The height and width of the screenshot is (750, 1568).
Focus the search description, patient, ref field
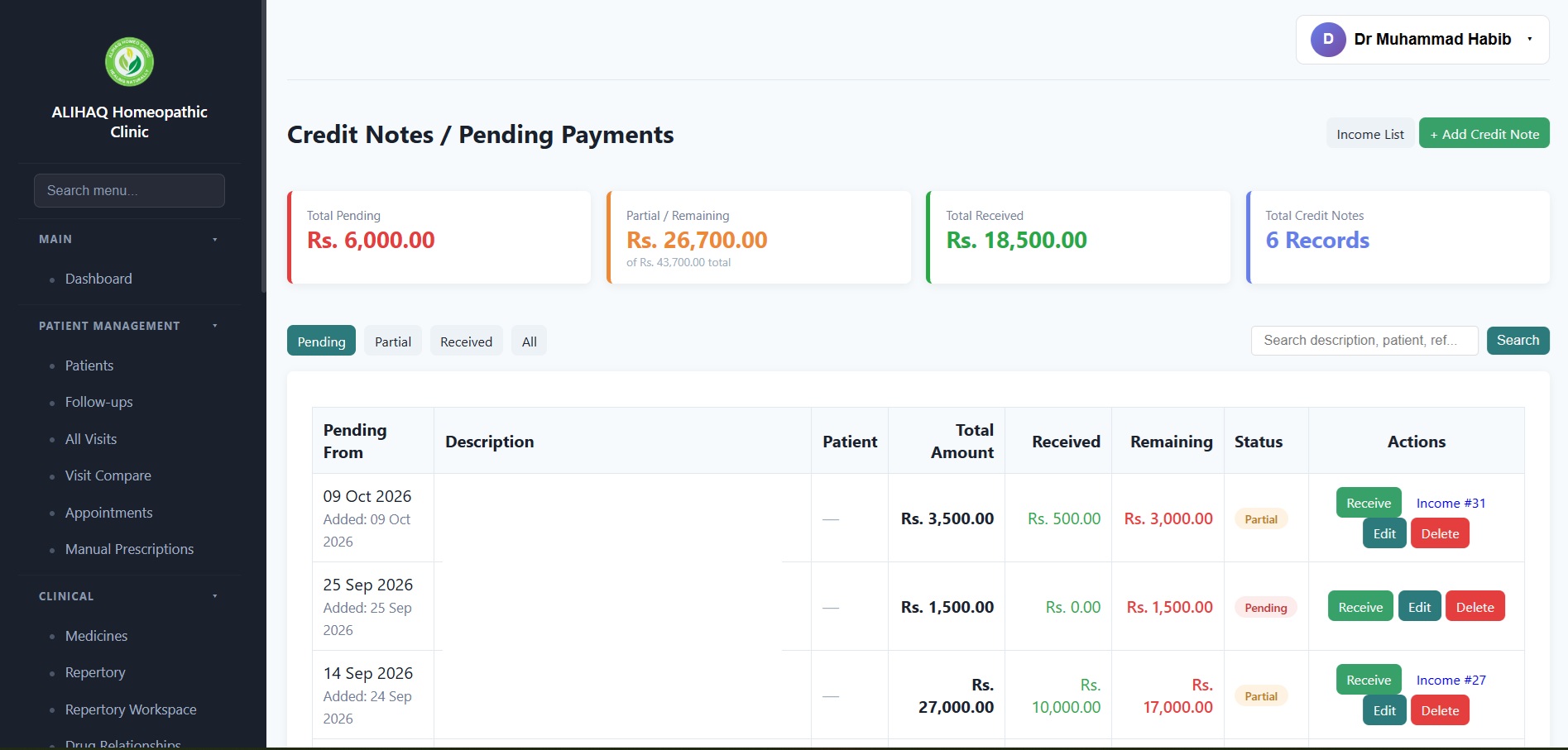(1364, 340)
